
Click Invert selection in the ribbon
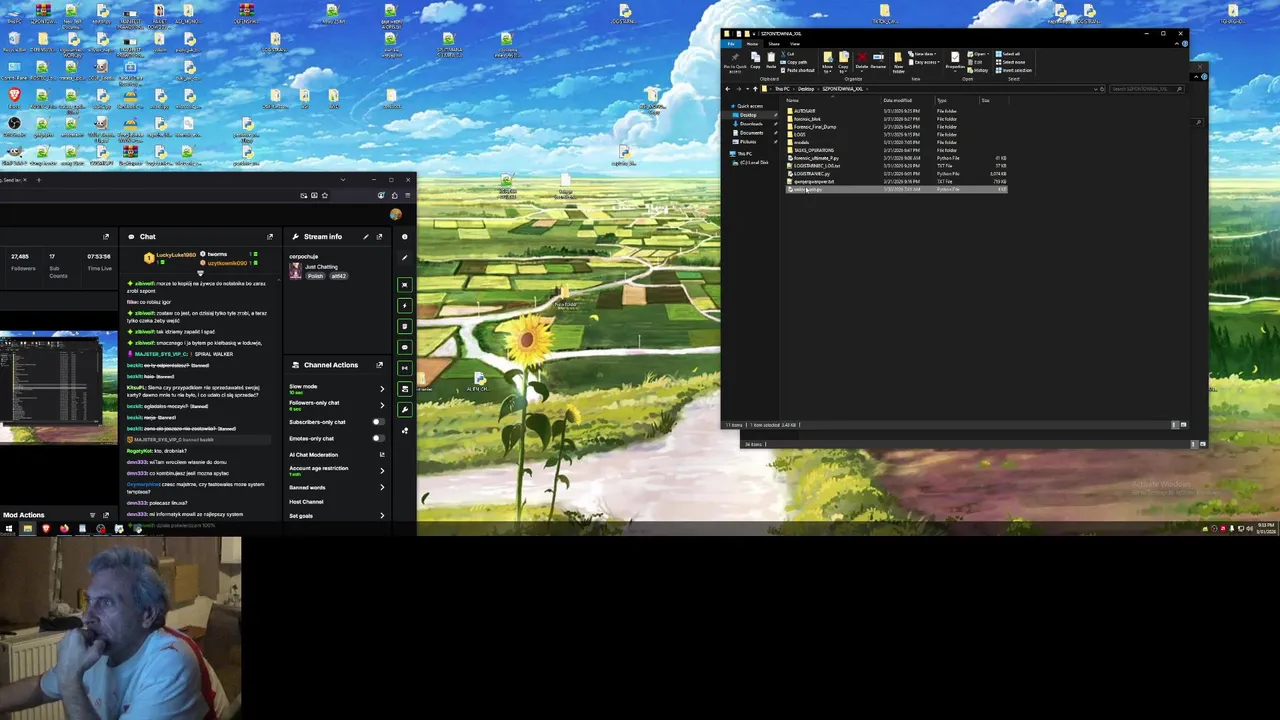click(x=1013, y=70)
